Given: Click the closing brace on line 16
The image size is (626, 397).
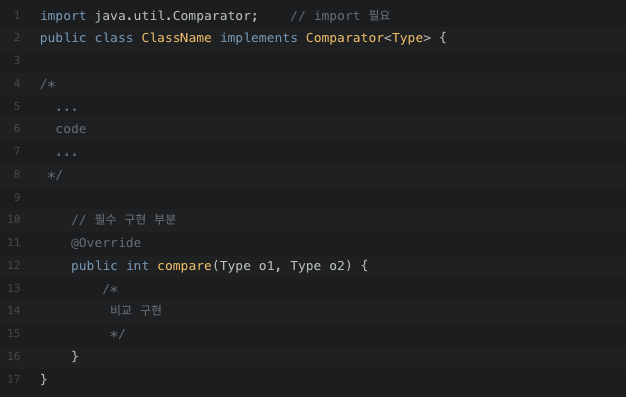Looking at the screenshot, I should [75, 356].
